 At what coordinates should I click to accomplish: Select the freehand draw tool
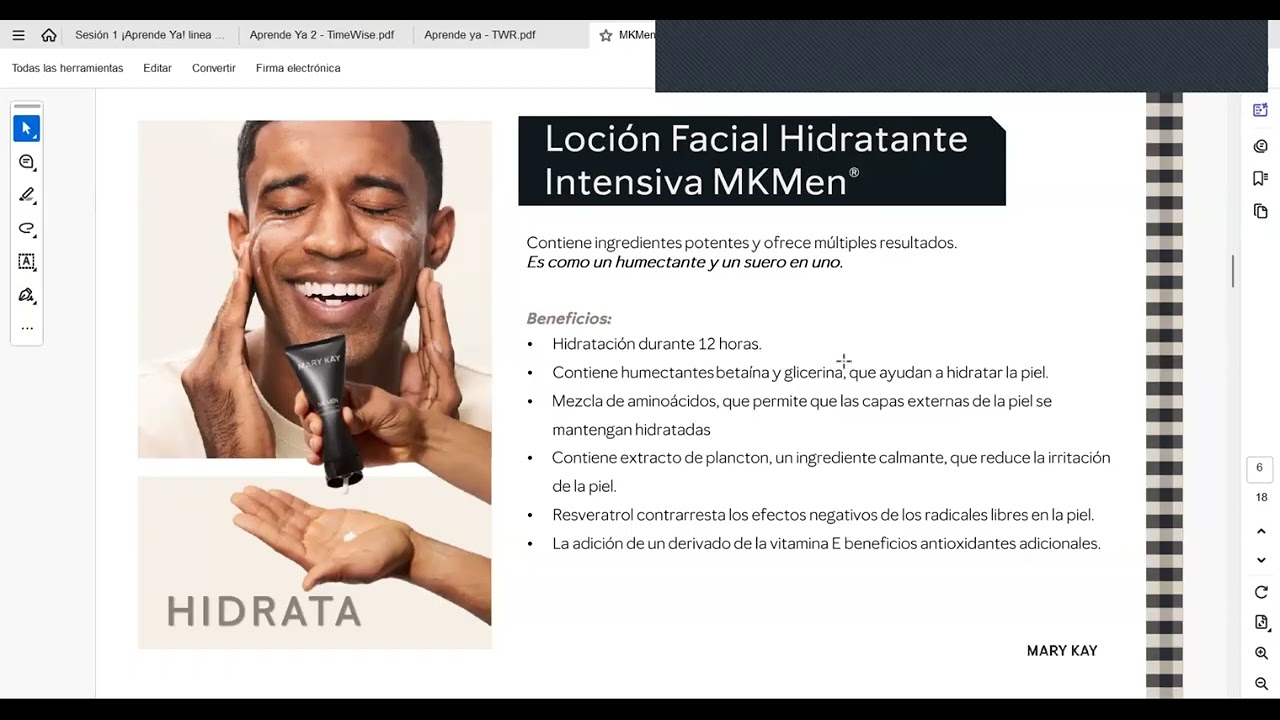coord(27,228)
